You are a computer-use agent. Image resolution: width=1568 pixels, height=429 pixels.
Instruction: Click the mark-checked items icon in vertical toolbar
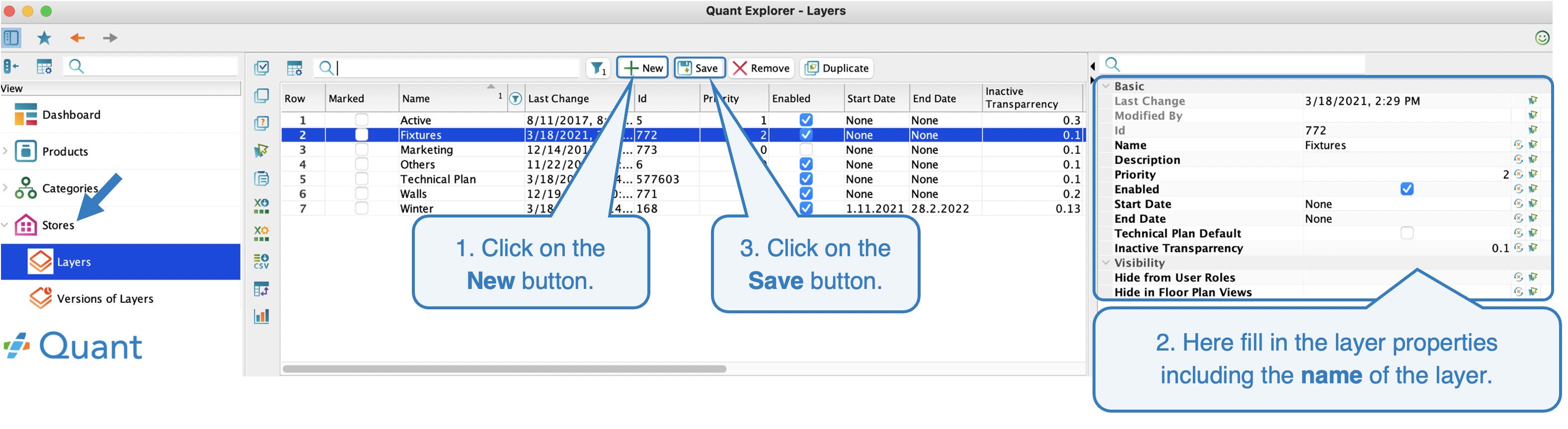coord(262,68)
